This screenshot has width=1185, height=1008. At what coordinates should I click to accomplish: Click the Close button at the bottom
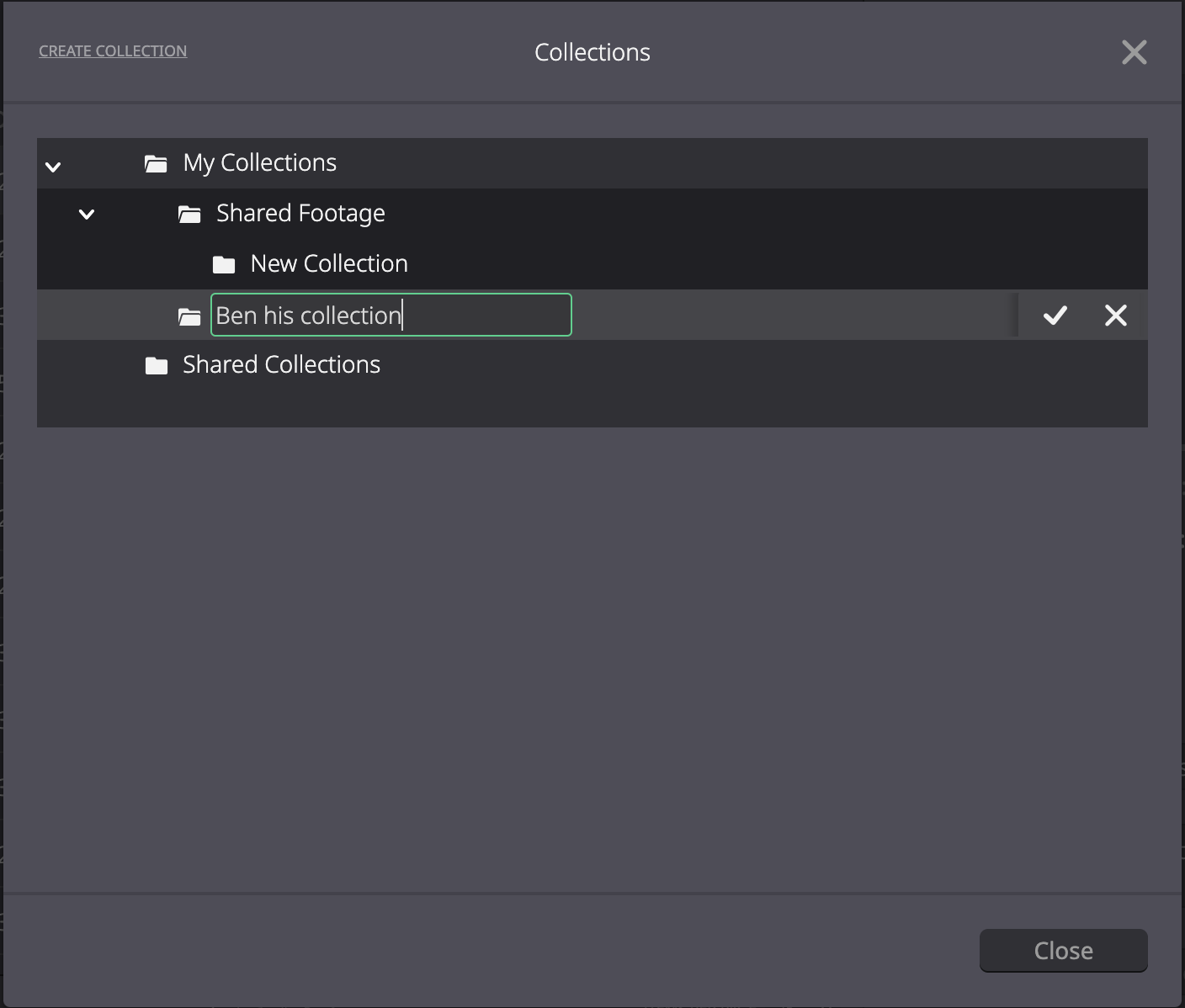point(1064,951)
